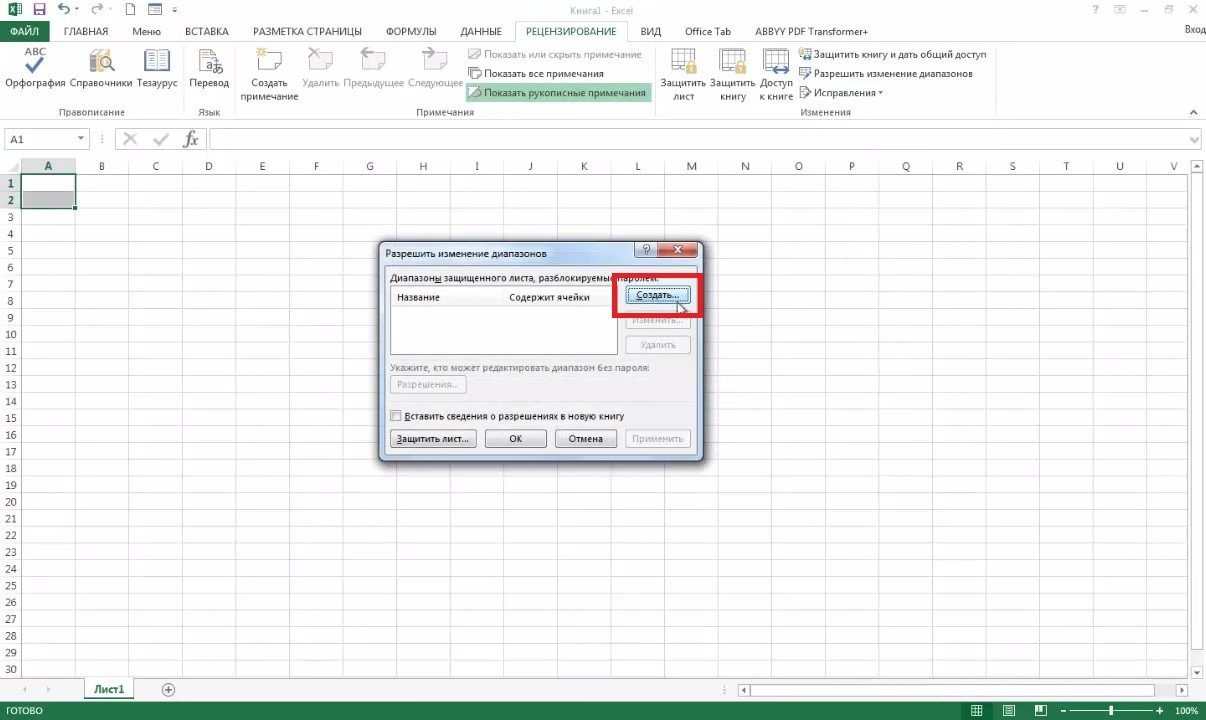Viewport: 1206px width, 720px height.
Task: Открыть Справочники на ленте
Action: tap(100, 70)
